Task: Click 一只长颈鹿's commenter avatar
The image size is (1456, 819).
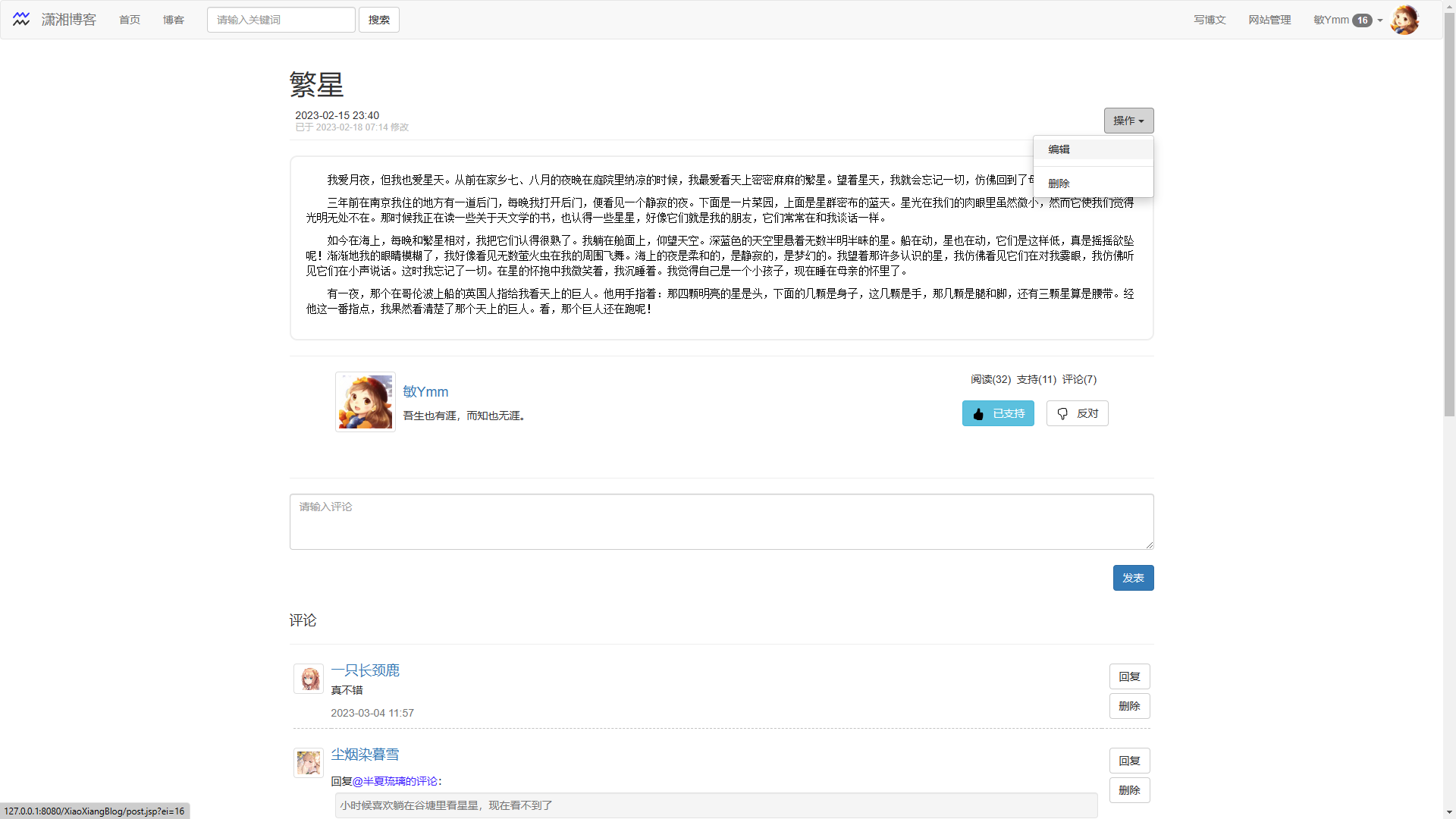Action: pos(309,679)
